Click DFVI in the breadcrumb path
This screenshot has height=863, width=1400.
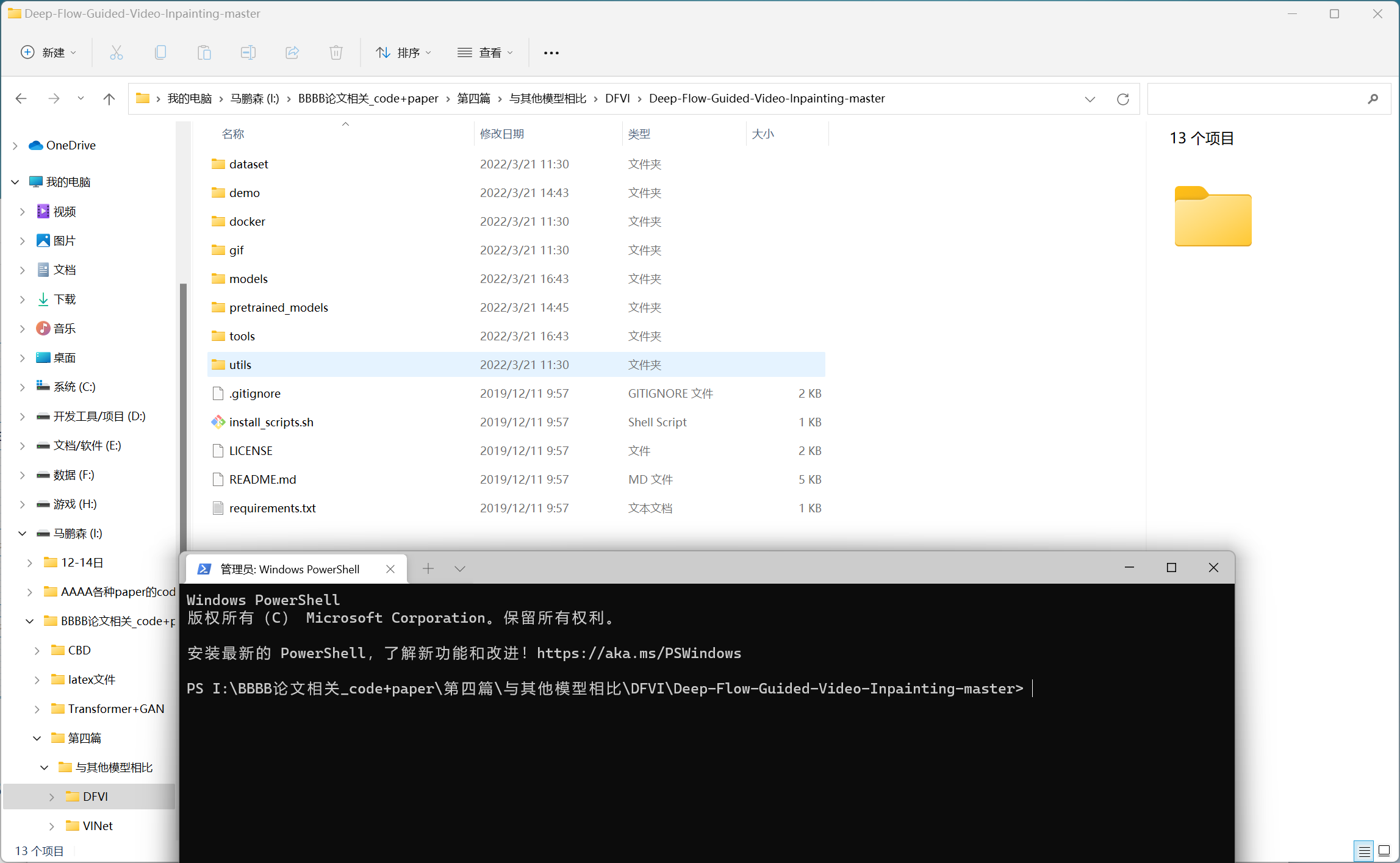coord(618,98)
